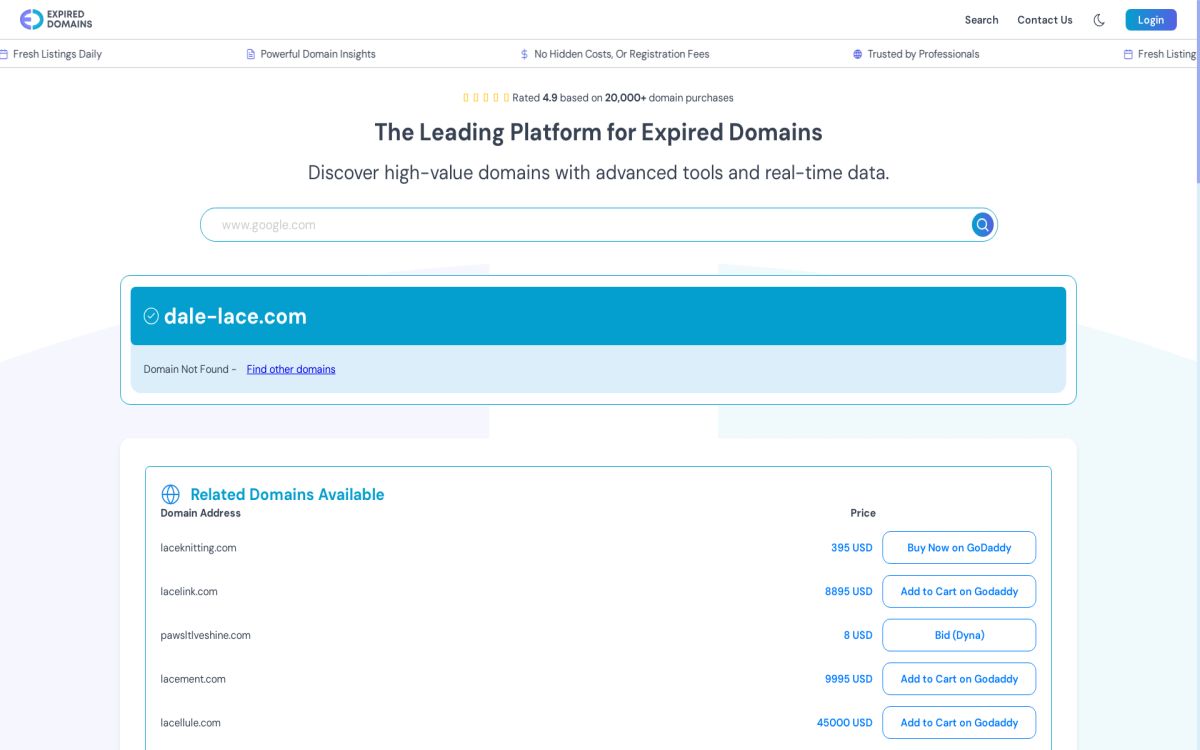Open the Contact Us page
Screen dimensions: 1200x750
pyautogui.click(x=1044, y=19)
